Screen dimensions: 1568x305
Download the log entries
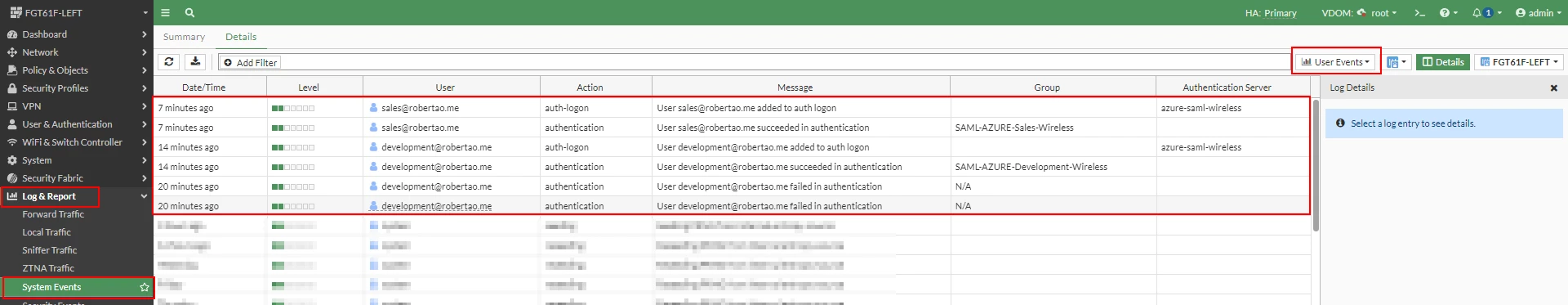click(195, 62)
